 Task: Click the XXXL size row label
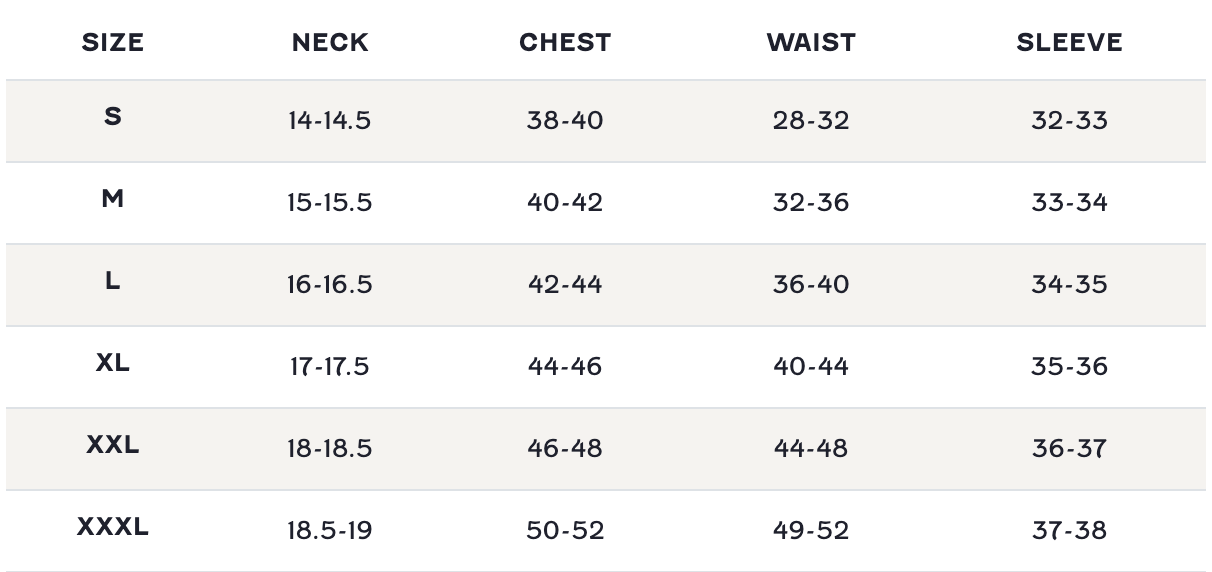pyautogui.click(x=113, y=526)
